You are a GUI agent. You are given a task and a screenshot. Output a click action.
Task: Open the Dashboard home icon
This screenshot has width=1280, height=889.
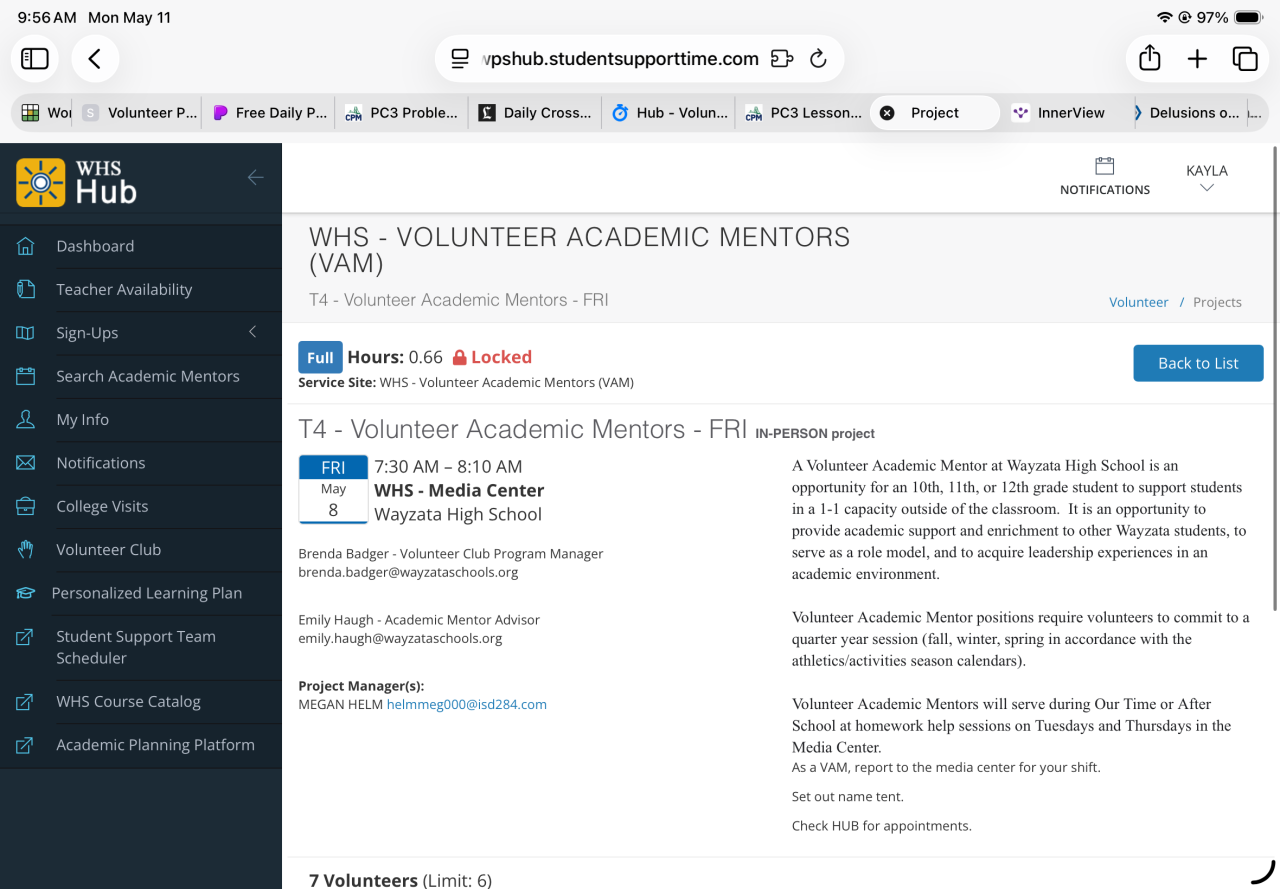pyautogui.click(x=26, y=246)
